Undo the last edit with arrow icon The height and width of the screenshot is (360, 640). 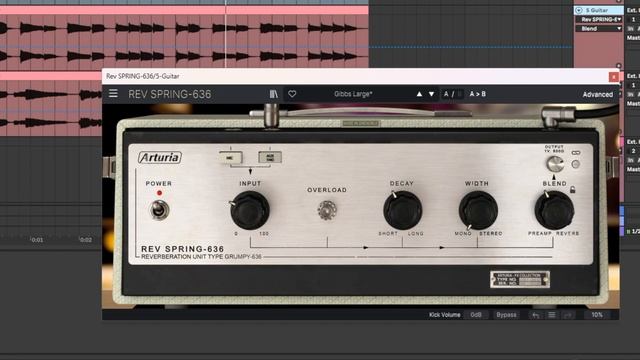pos(536,315)
